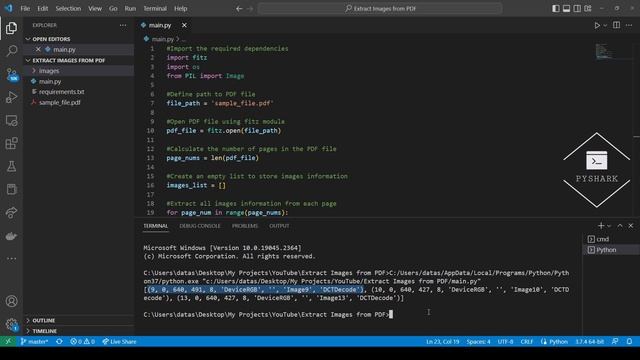
Task: Open the Explorer view in activity bar
Action: pyautogui.click(x=11, y=28)
